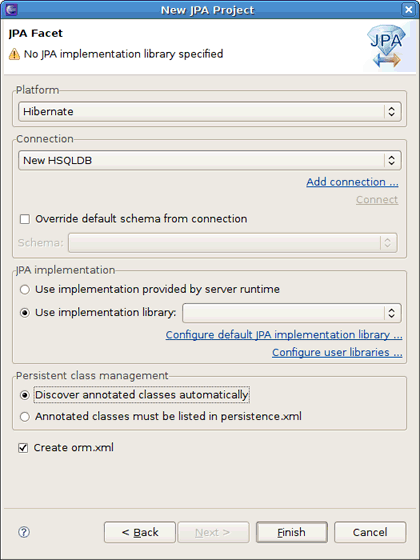Click the Next button
Screen dimensions: 420x560
point(213,532)
